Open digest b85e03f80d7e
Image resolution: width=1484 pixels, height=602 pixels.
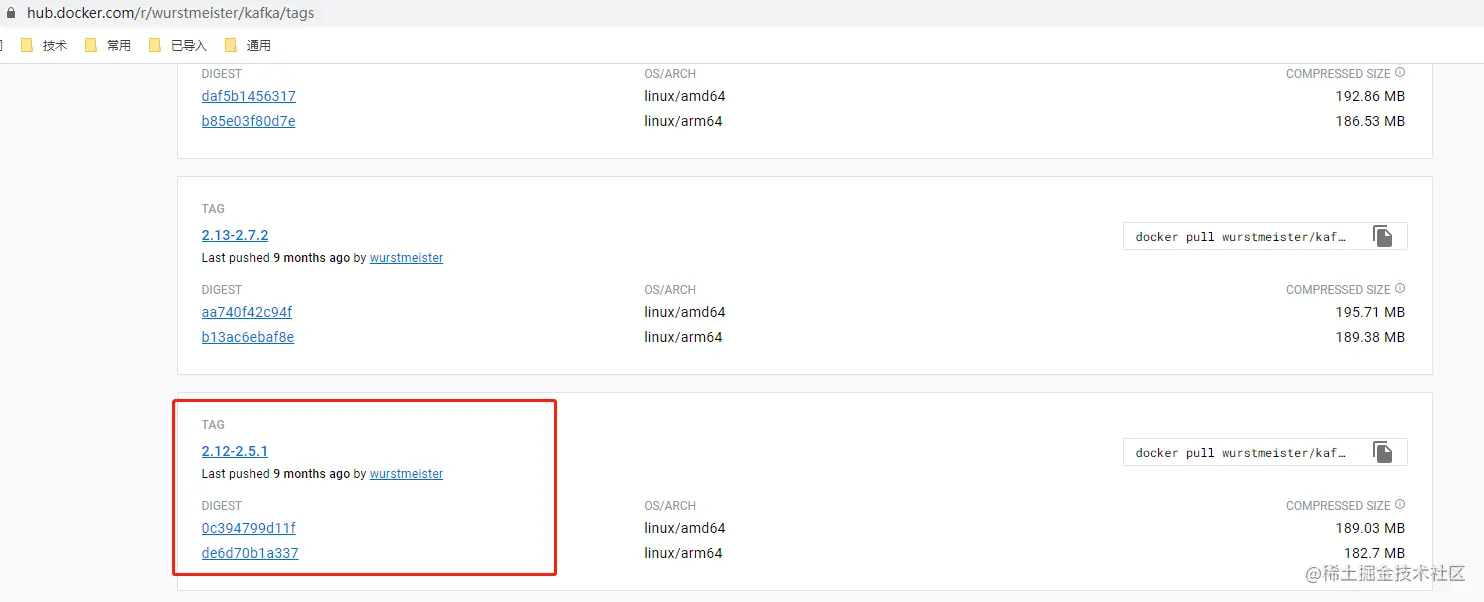(248, 121)
